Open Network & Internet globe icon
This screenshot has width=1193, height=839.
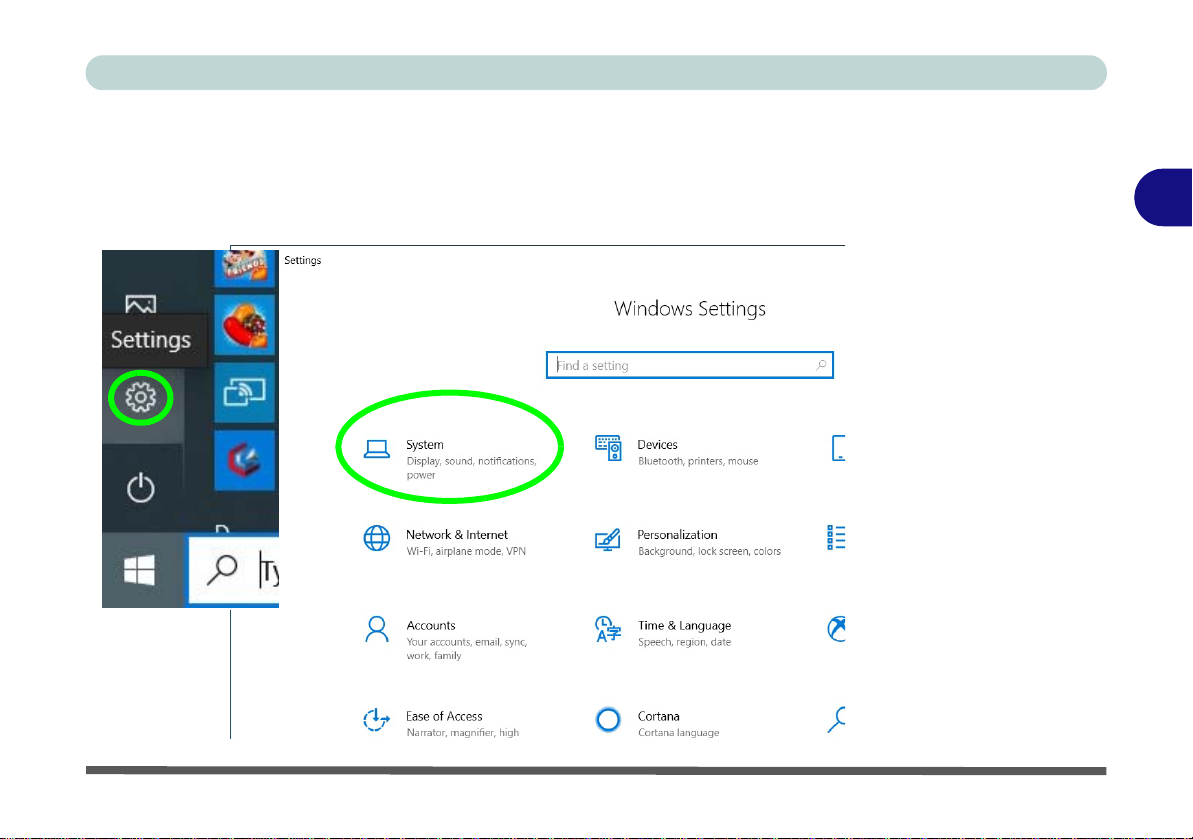(377, 538)
